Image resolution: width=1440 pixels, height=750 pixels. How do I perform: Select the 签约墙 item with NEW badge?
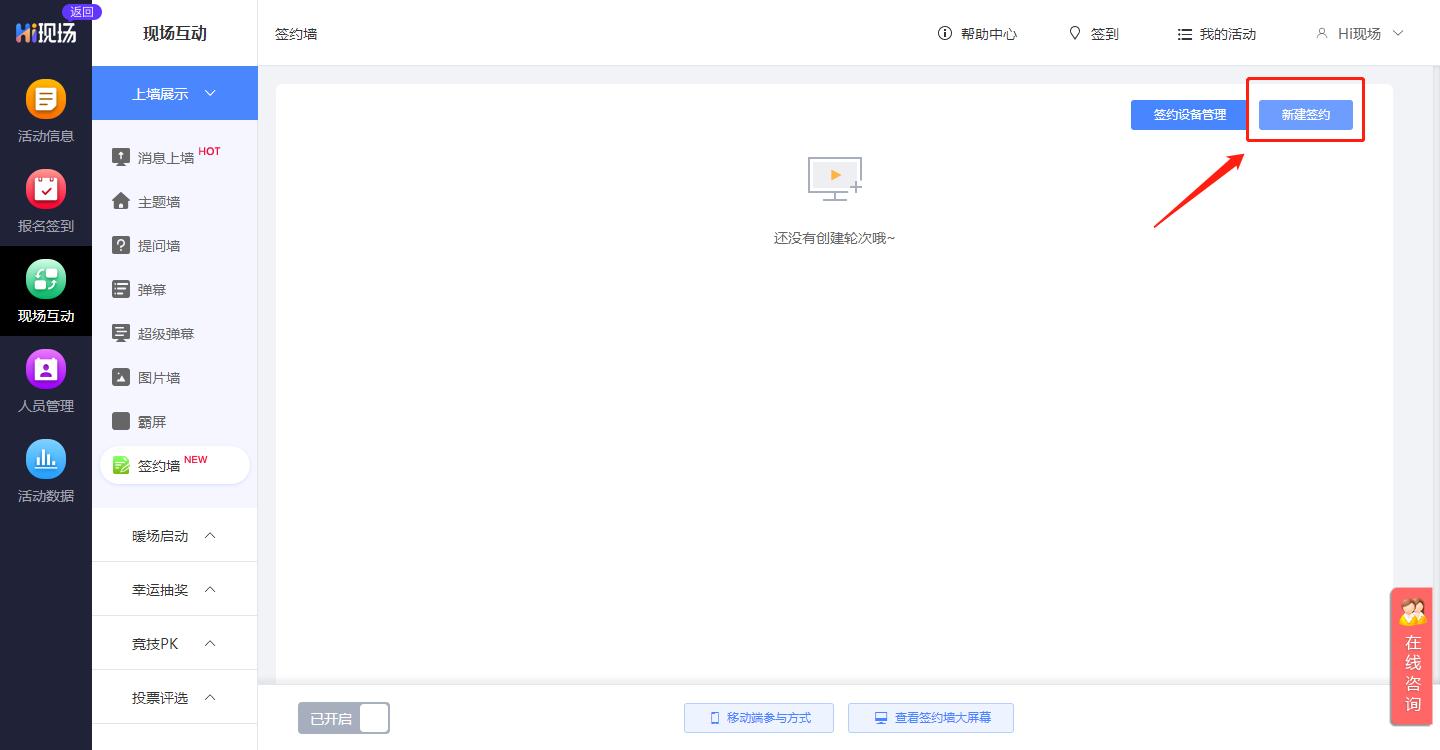pyautogui.click(x=161, y=465)
